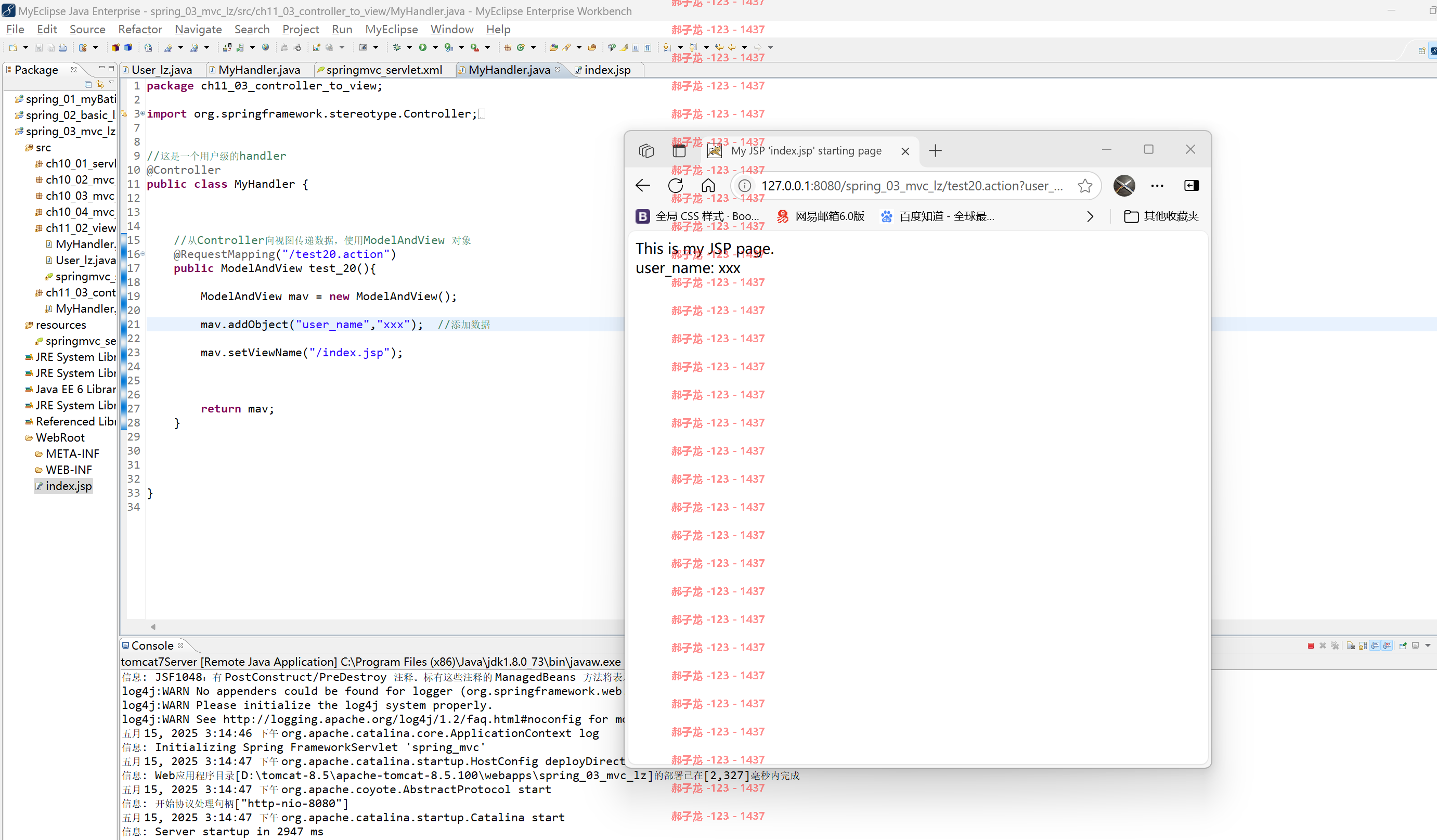Open the Refactor menu

pos(140,29)
